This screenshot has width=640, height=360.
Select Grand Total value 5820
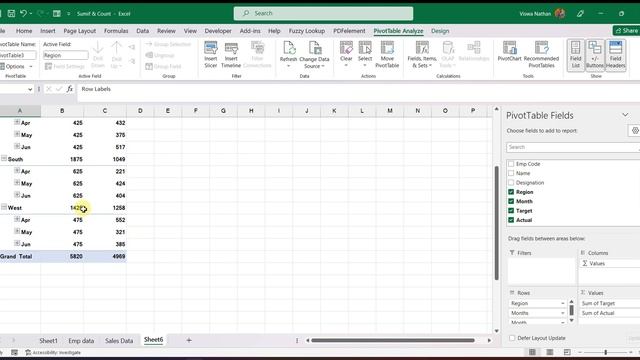tap(62, 256)
